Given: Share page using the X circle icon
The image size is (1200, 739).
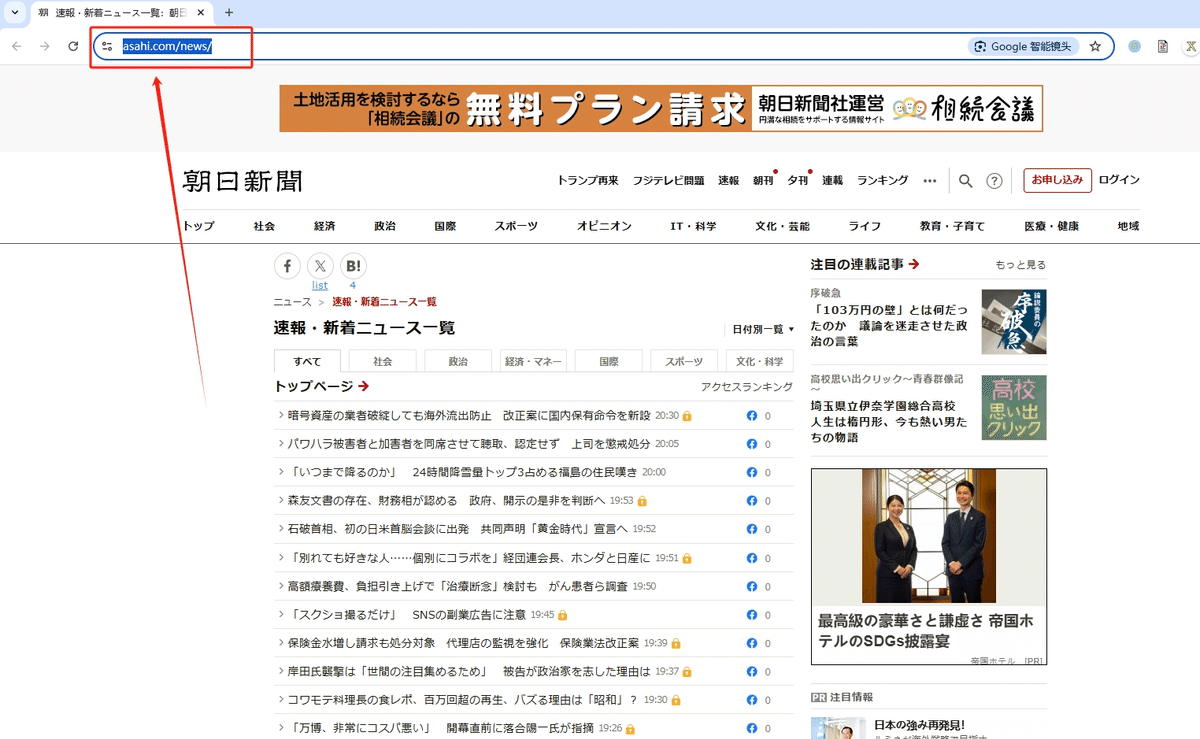Looking at the screenshot, I should point(320,265).
